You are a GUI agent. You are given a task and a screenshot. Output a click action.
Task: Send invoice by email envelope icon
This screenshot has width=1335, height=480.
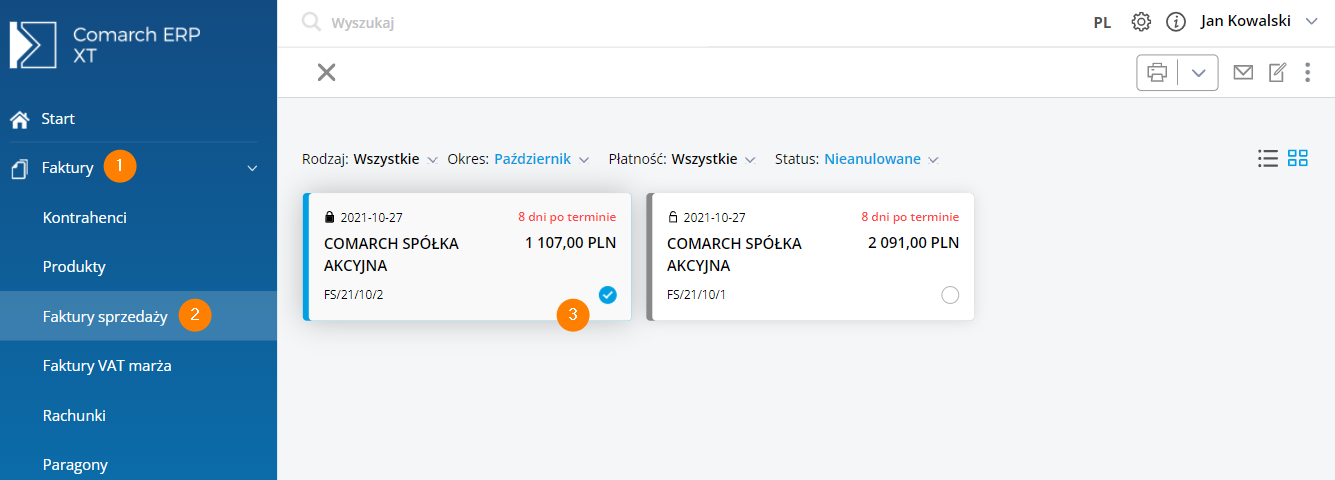click(1243, 72)
